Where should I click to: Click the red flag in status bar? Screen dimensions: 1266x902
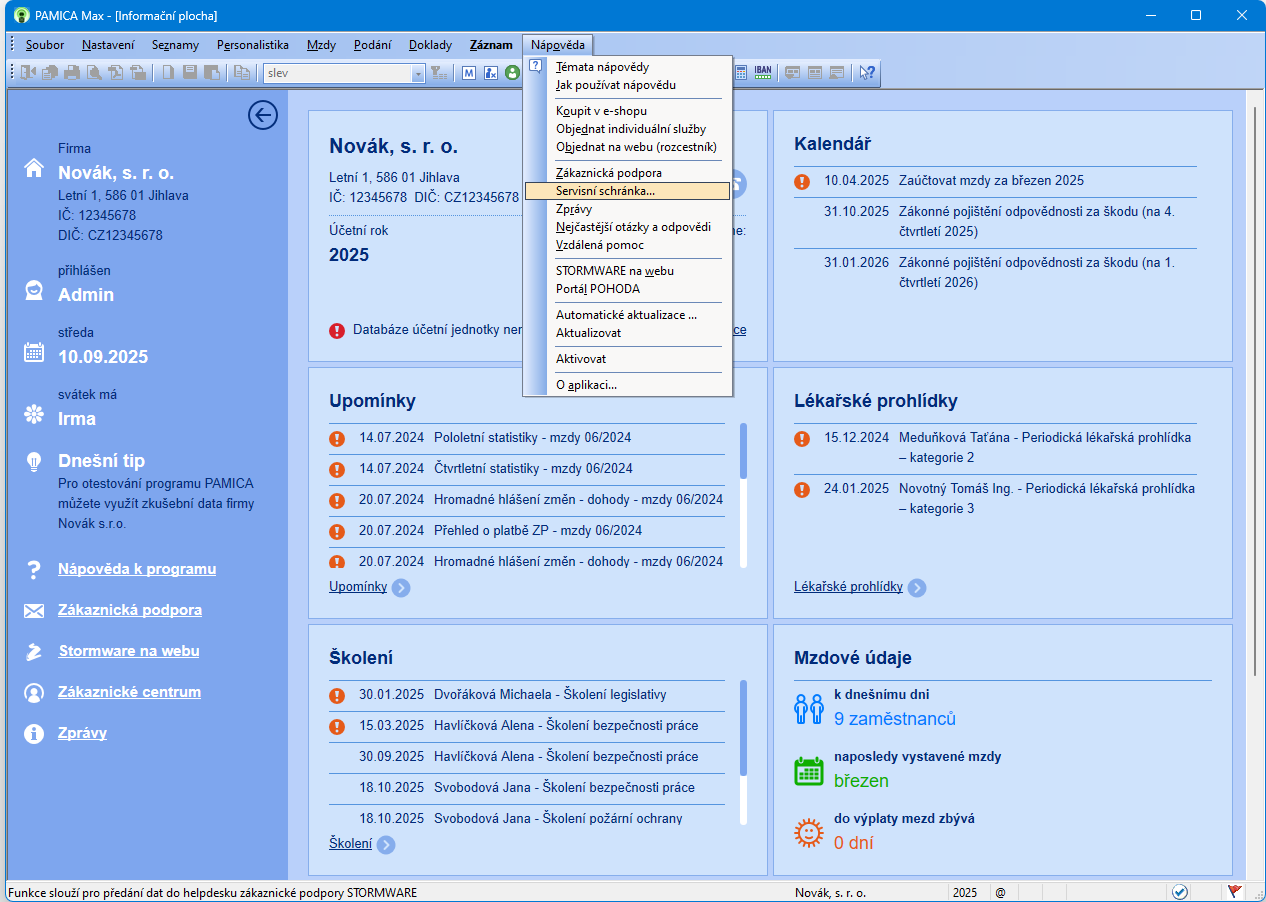coord(1235,892)
